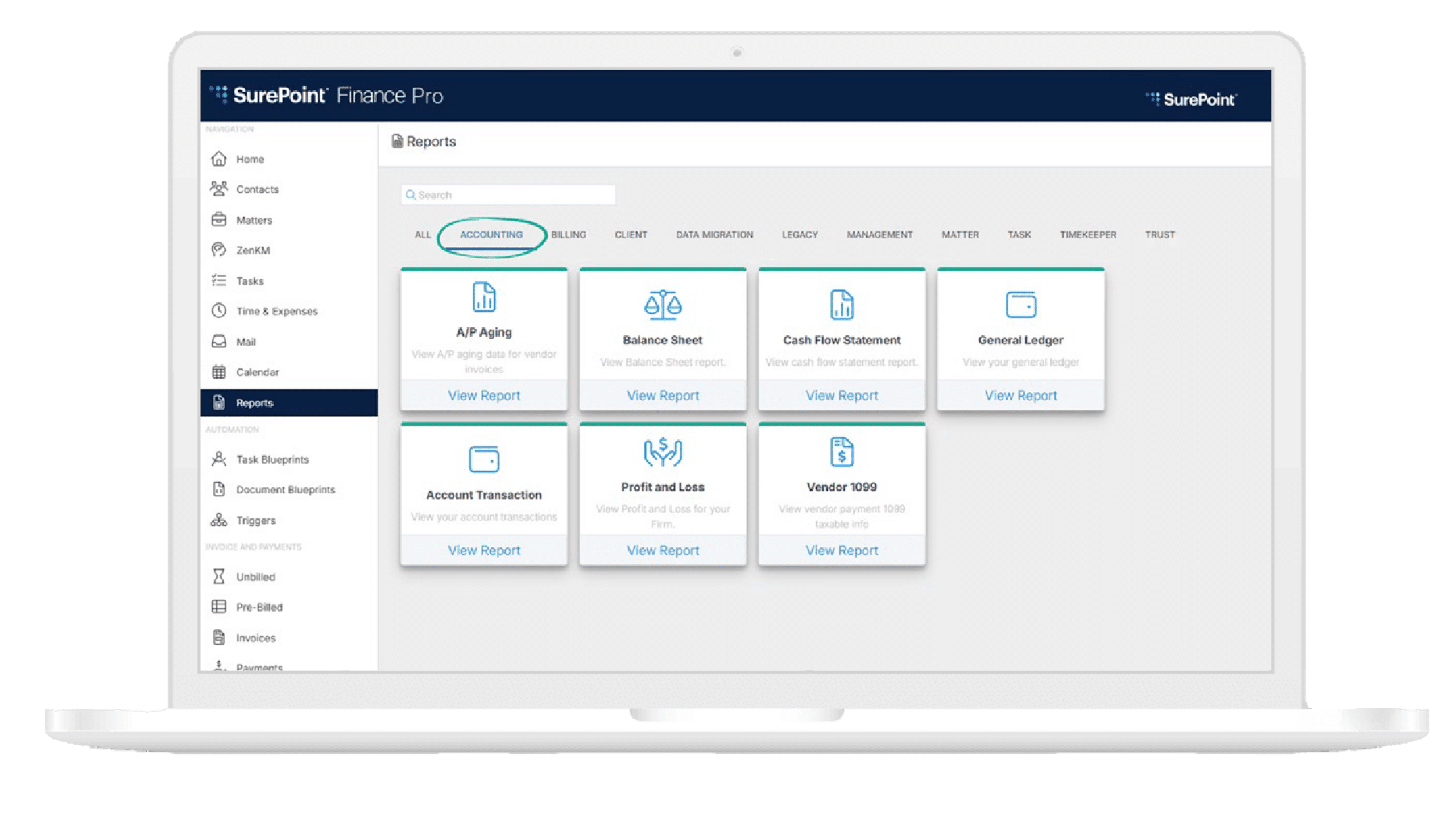The height and width of the screenshot is (826, 1456).
Task: Click the Matters briefcase icon
Action: (219, 219)
